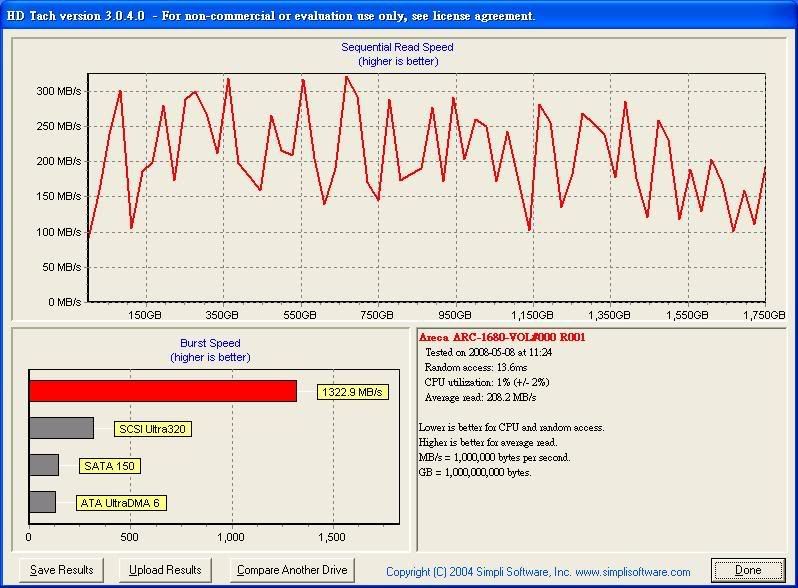Select the 100 MB/s axis label
The height and width of the screenshot is (588, 798).
click(59, 232)
